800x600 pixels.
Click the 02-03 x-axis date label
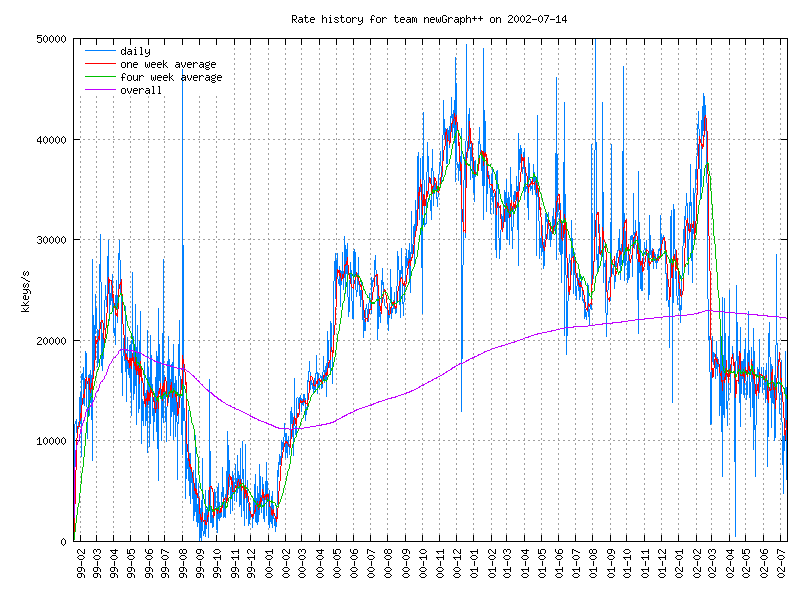pyautogui.click(x=713, y=564)
